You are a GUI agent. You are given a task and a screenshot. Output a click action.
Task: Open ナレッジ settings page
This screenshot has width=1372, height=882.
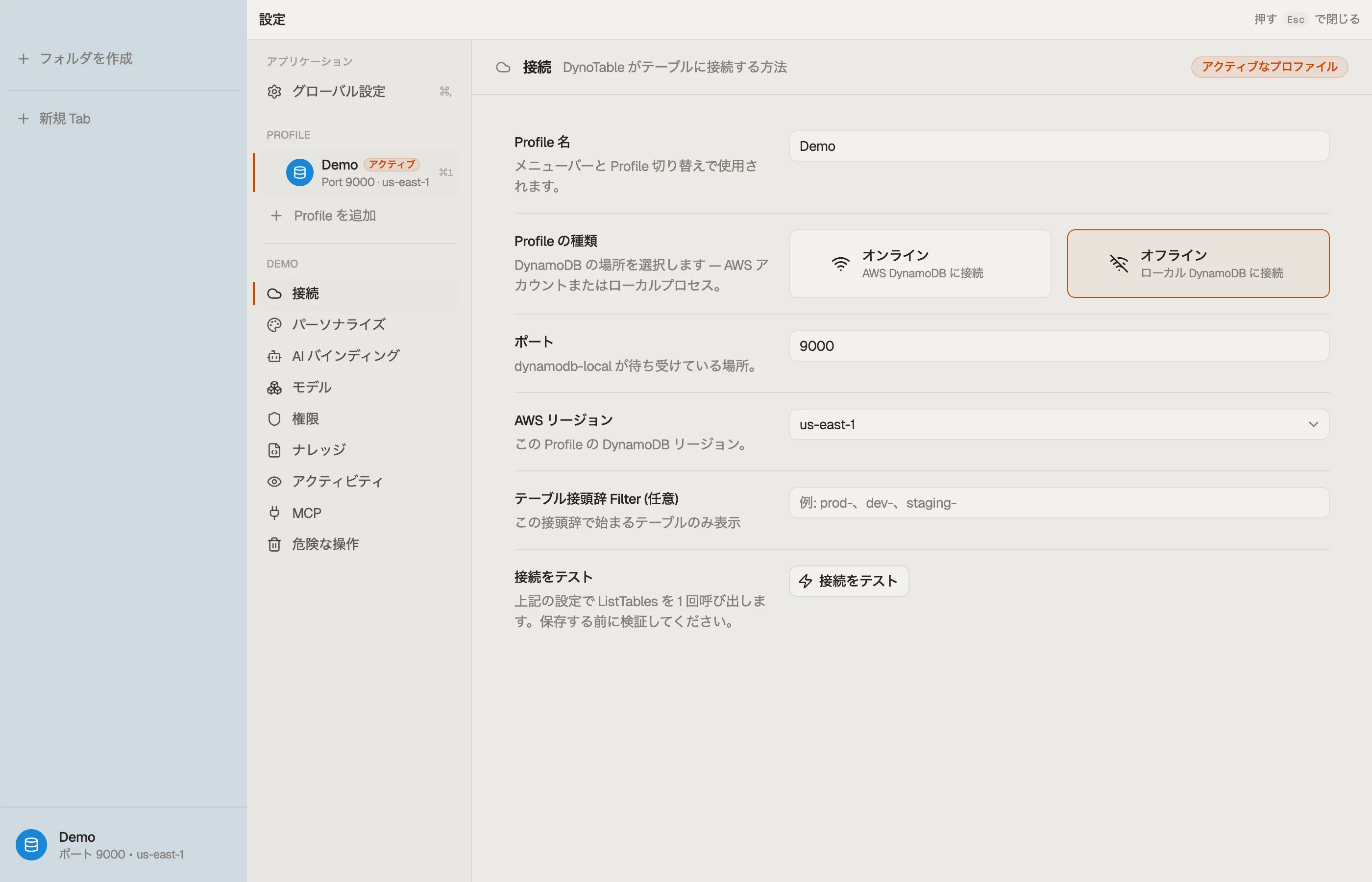(x=359, y=450)
